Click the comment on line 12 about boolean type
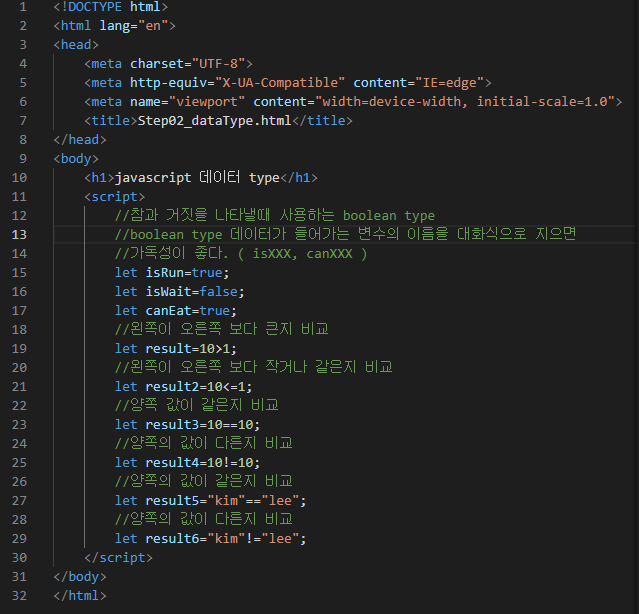The height and width of the screenshot is (614, 639). [x=275, y=215]
